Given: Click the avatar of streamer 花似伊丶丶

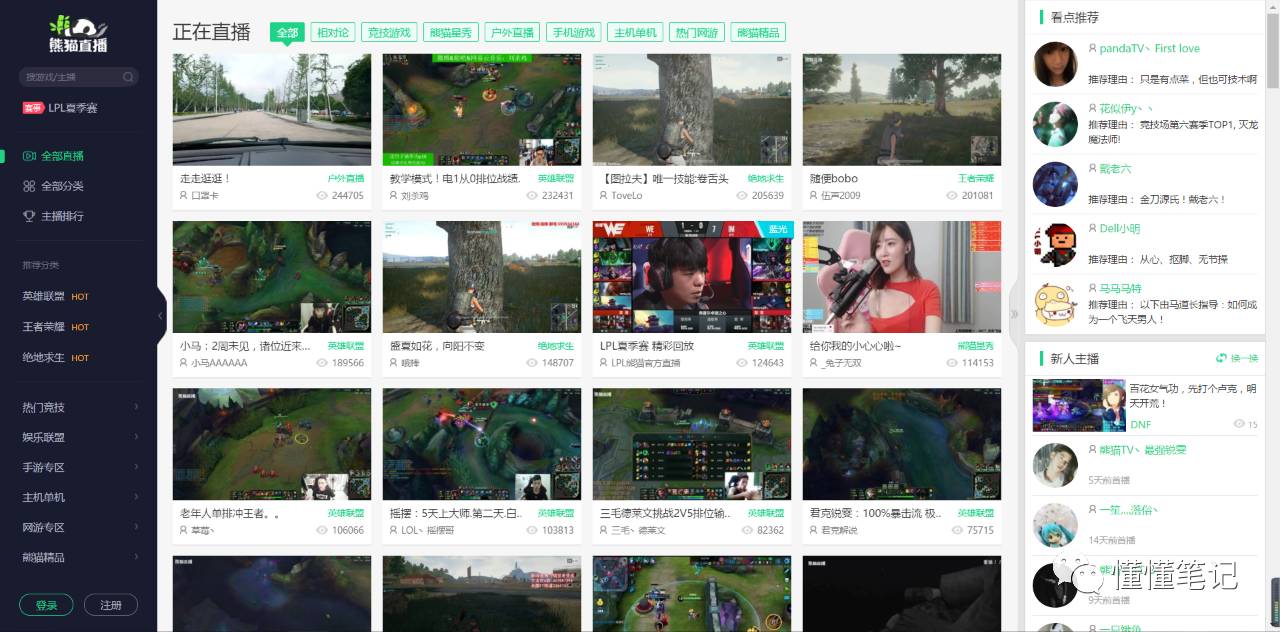Looking at the screenshot, I should click(x=1055, y=124).
